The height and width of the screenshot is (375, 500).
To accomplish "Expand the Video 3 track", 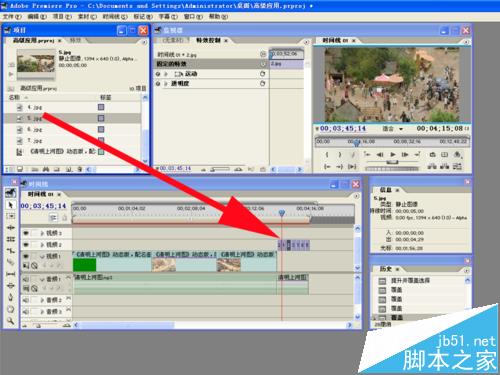I will pyautogui.click(x=42, y=233).
